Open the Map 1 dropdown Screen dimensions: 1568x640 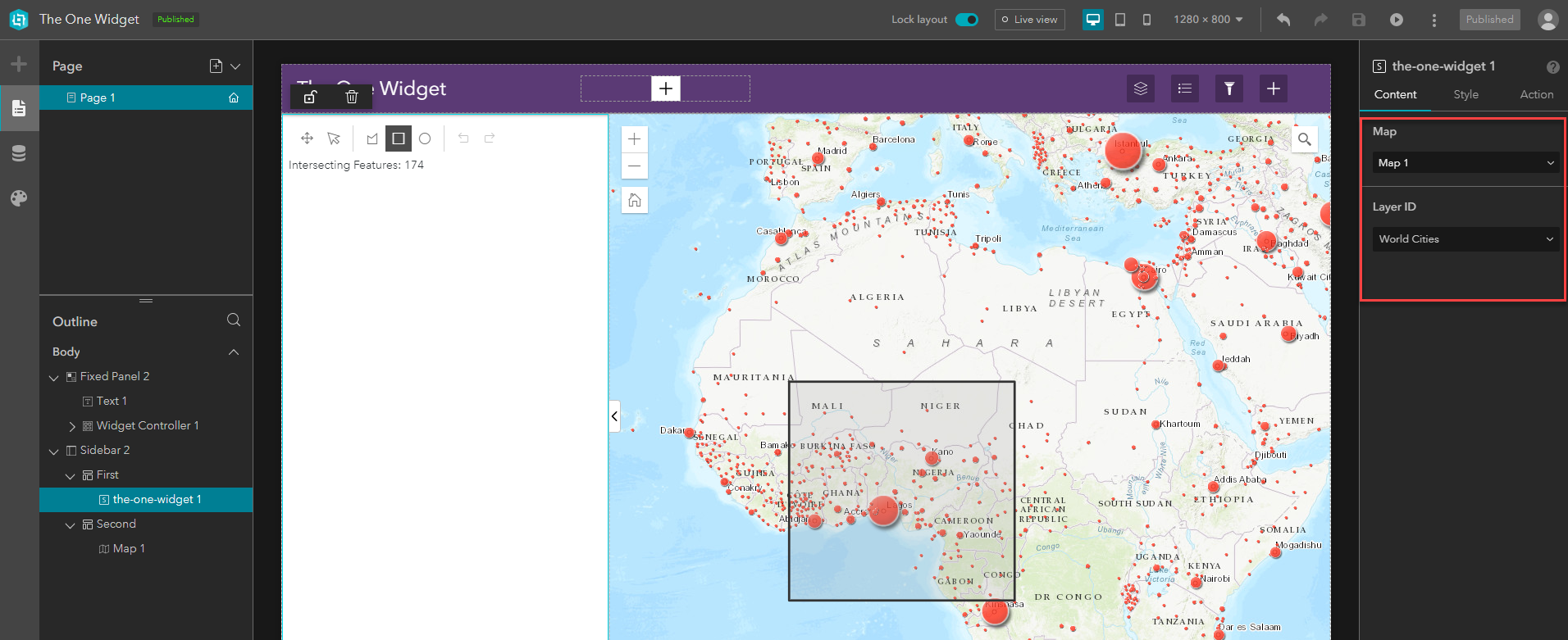(1465, 163)
